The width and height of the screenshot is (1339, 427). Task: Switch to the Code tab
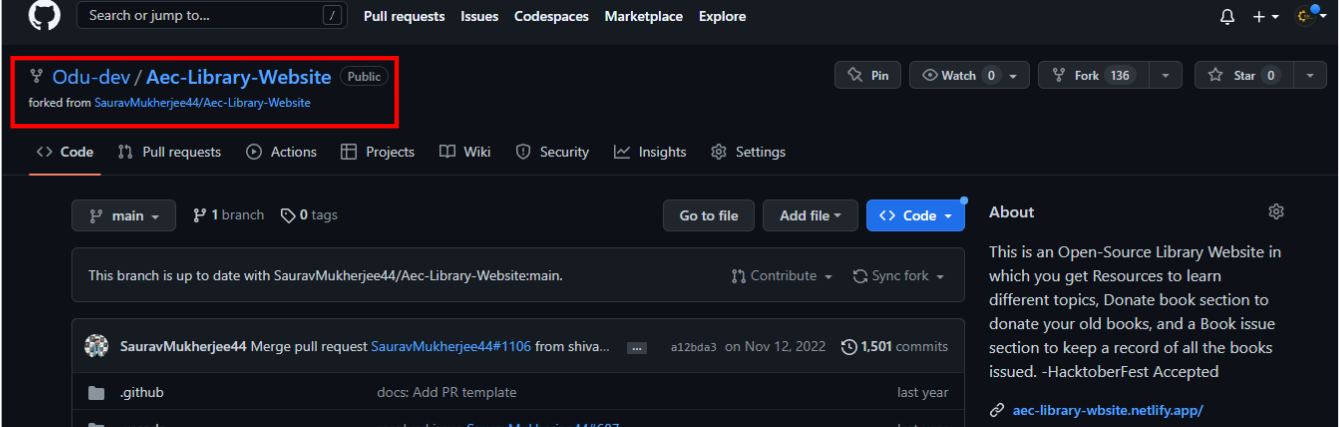coord(65,152)
